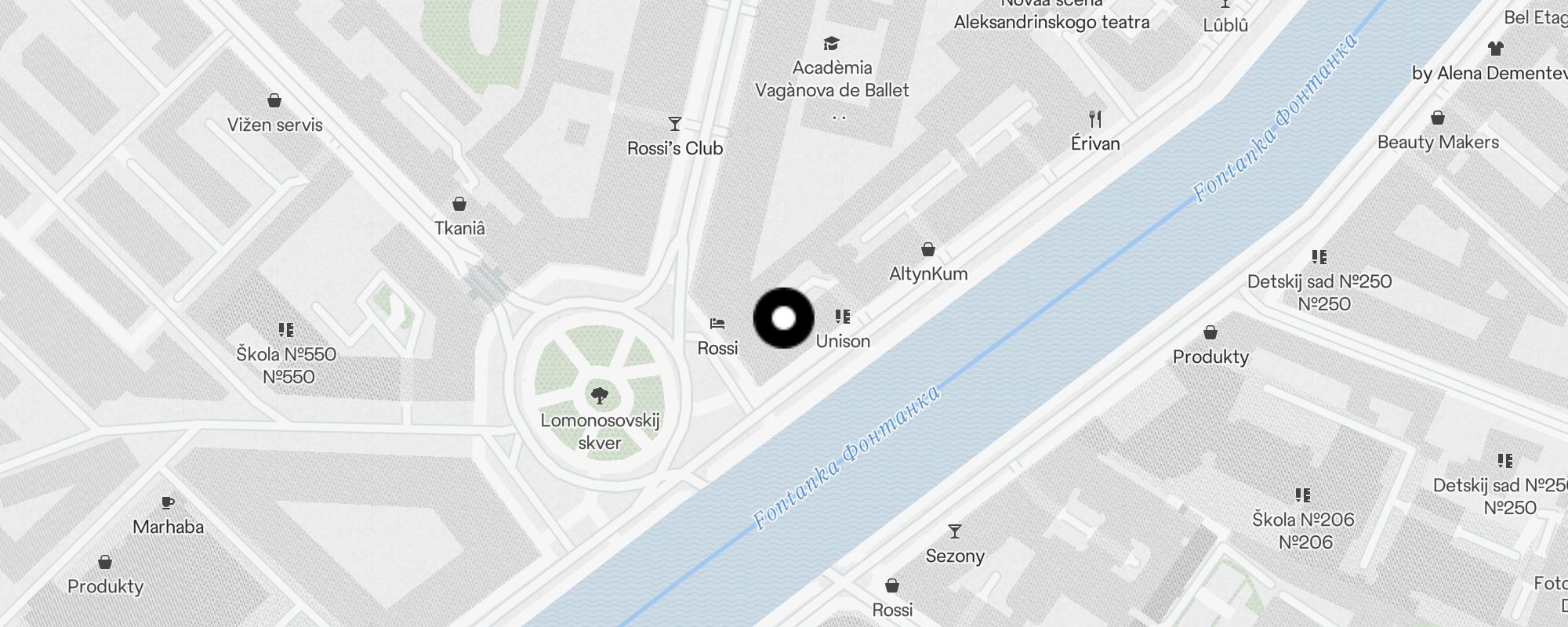
Task: Click the Škola №550 school icon
Action: click(x=286, y=329)
